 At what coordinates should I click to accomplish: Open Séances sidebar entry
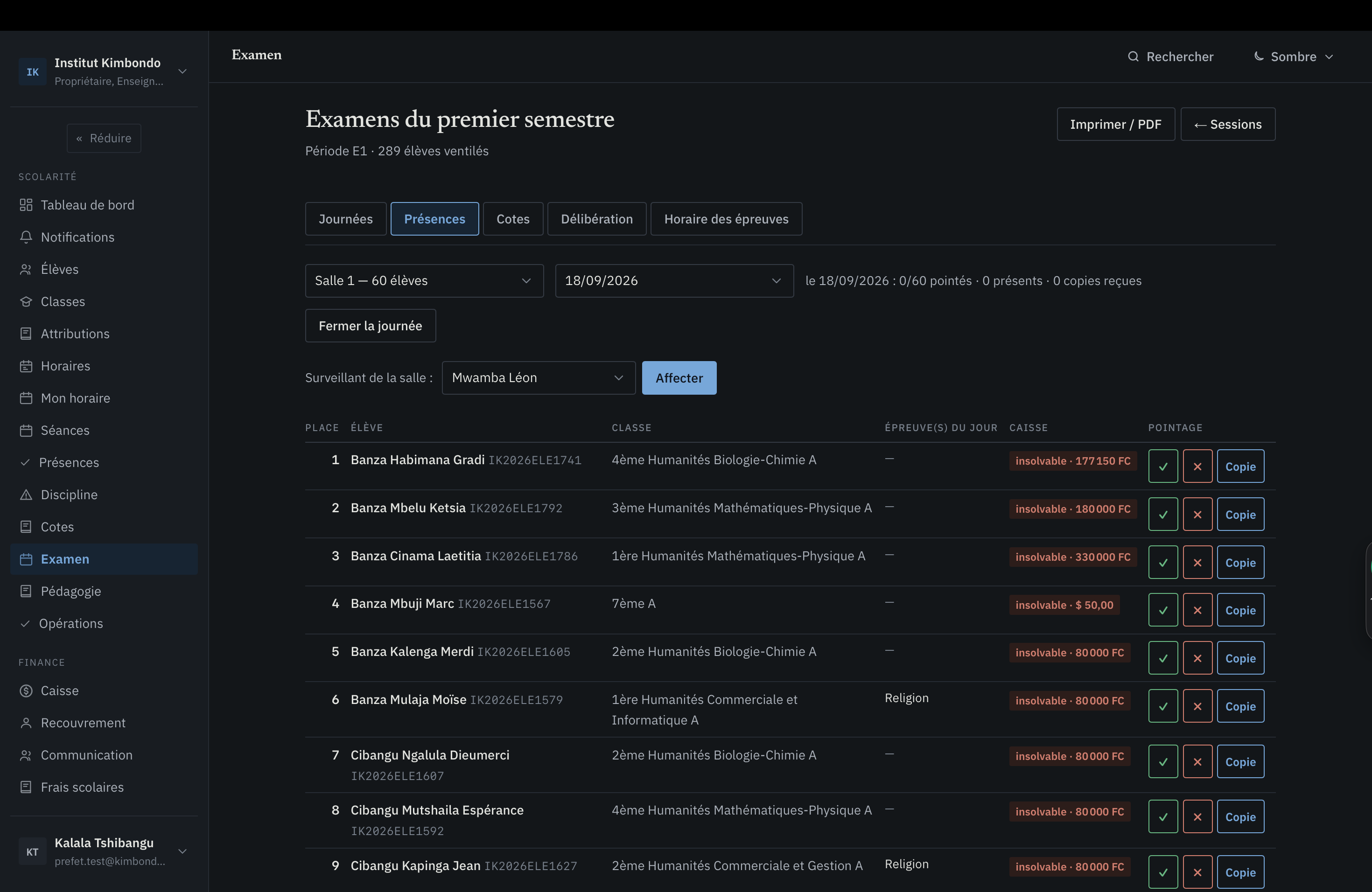(104, 431)
